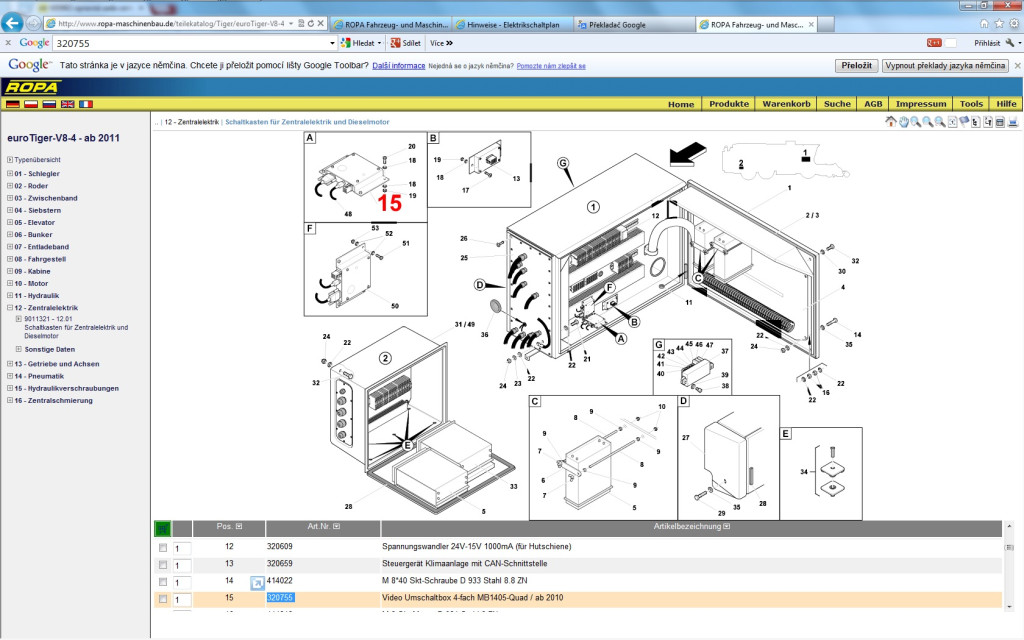Click the window layout icon in diagram toolbar
Image resolution: width=1024 pixels, height=640 pixels.
(x=1000, y=121)
